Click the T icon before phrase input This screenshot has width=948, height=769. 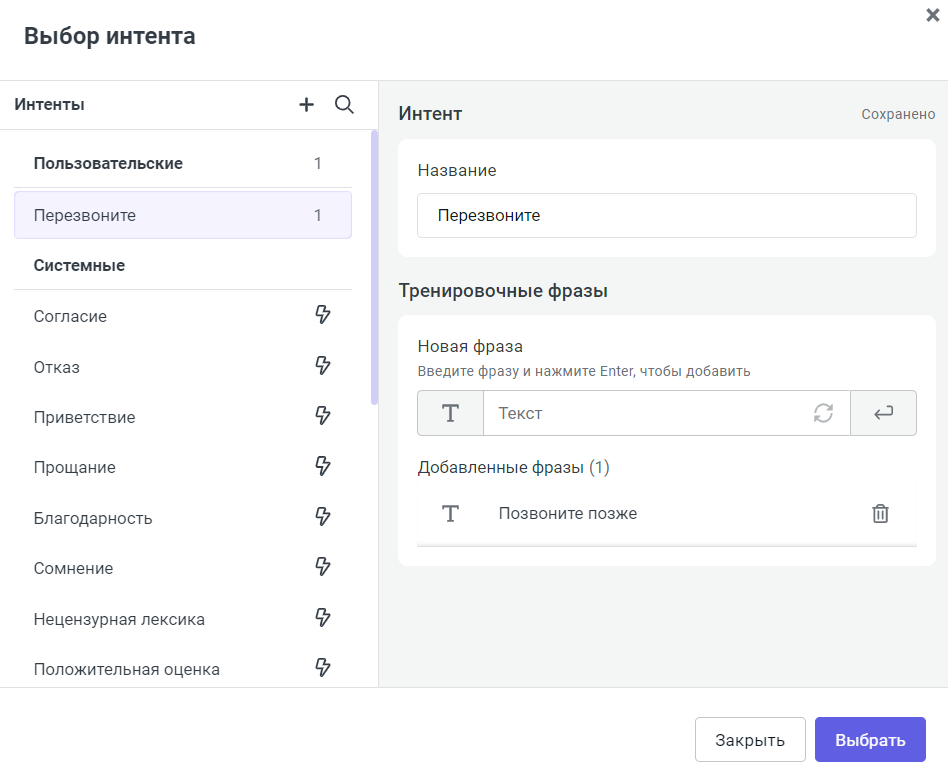click(450, 412)
